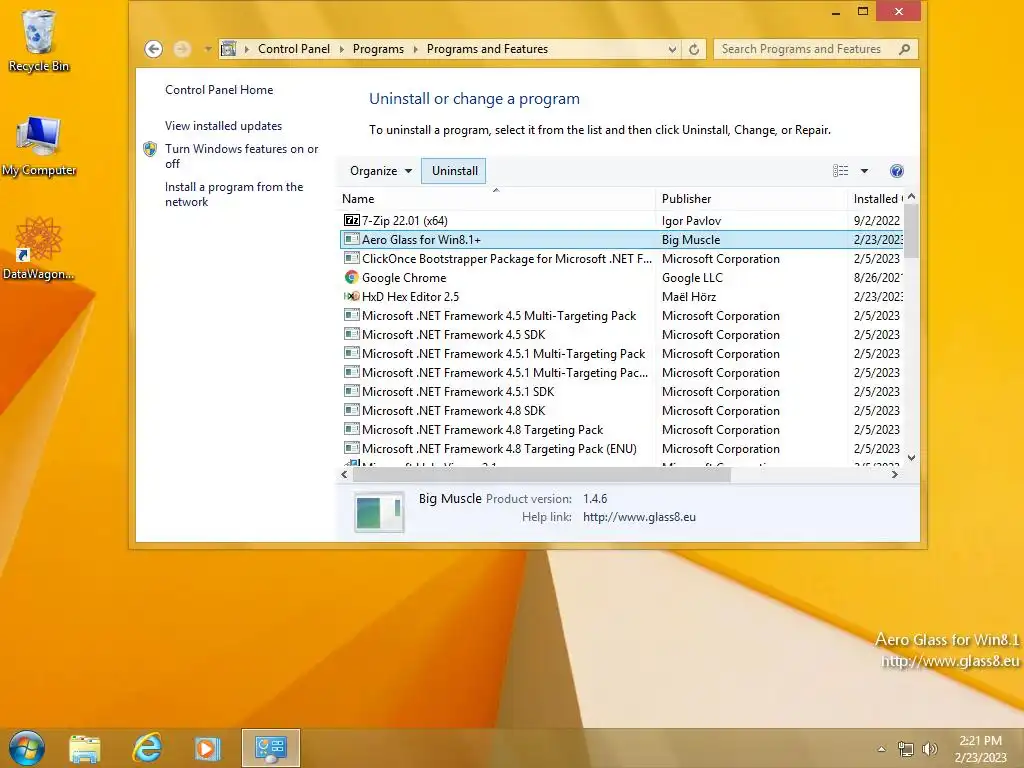1024x768 pixels.
Task: Click the horizontal scrollbar left arrow
Action: click(x=344, y=475)
